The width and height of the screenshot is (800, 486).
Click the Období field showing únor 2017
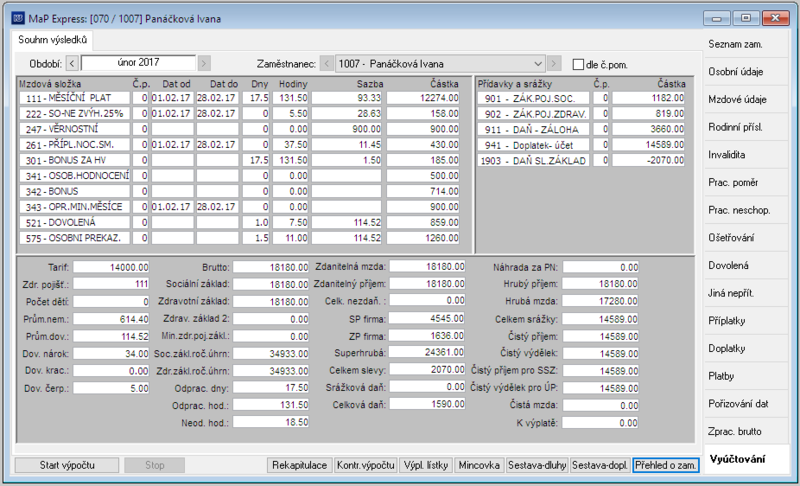pyautogui.click(x=138, y=63)
